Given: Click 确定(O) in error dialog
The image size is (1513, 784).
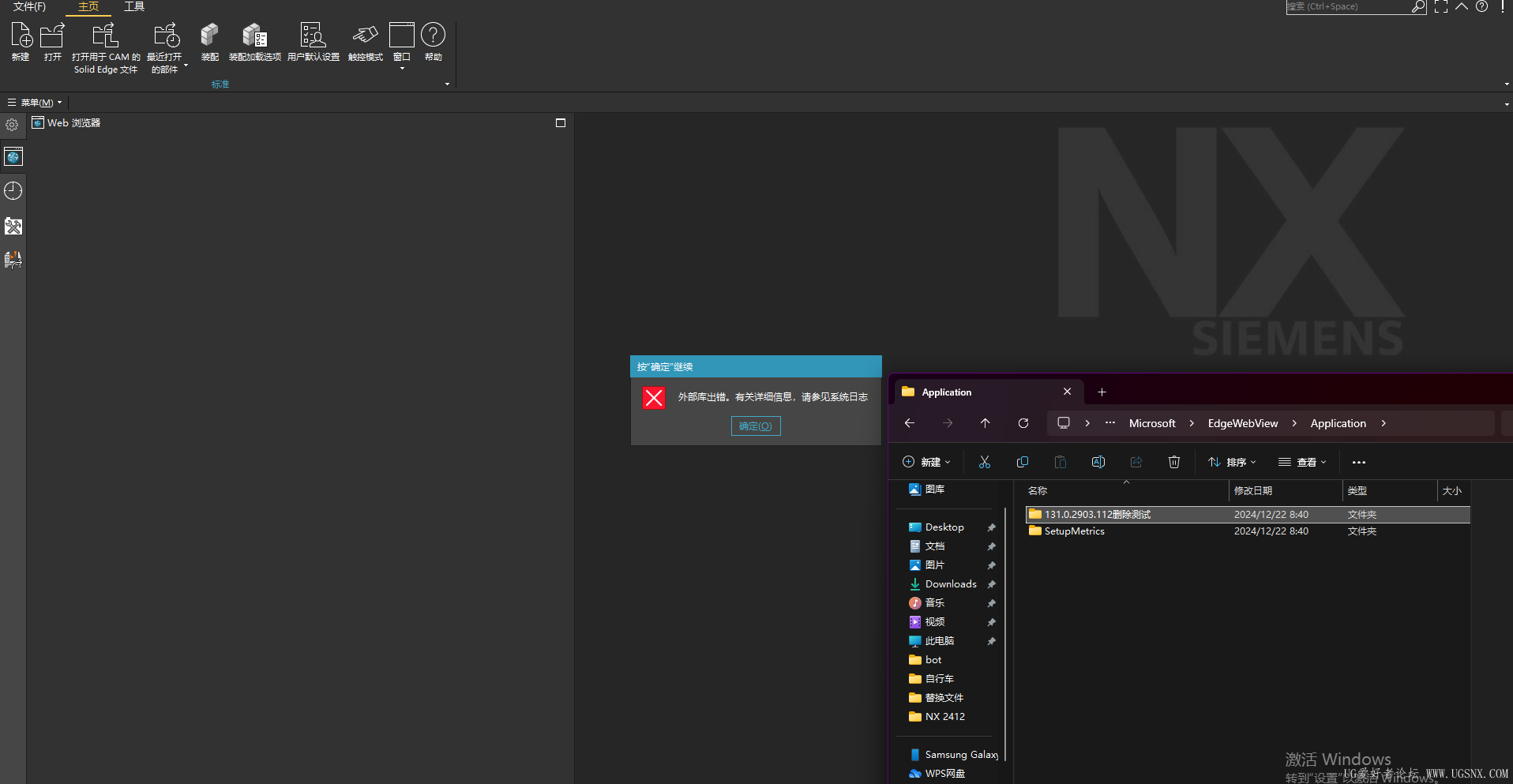Looking at the screenshot, I should pyautogui.click(x=756, y=426).
